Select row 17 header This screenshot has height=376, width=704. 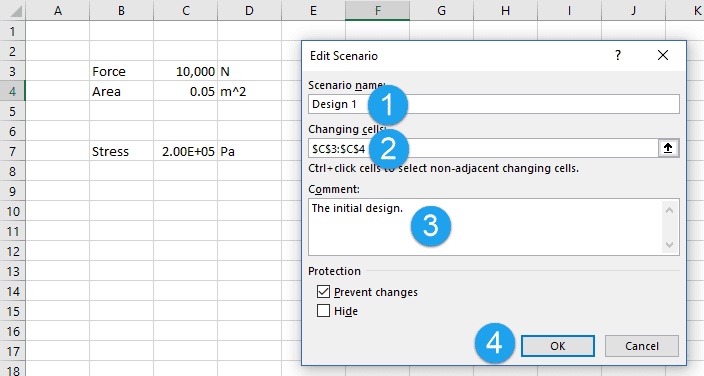tap(13, 351)
